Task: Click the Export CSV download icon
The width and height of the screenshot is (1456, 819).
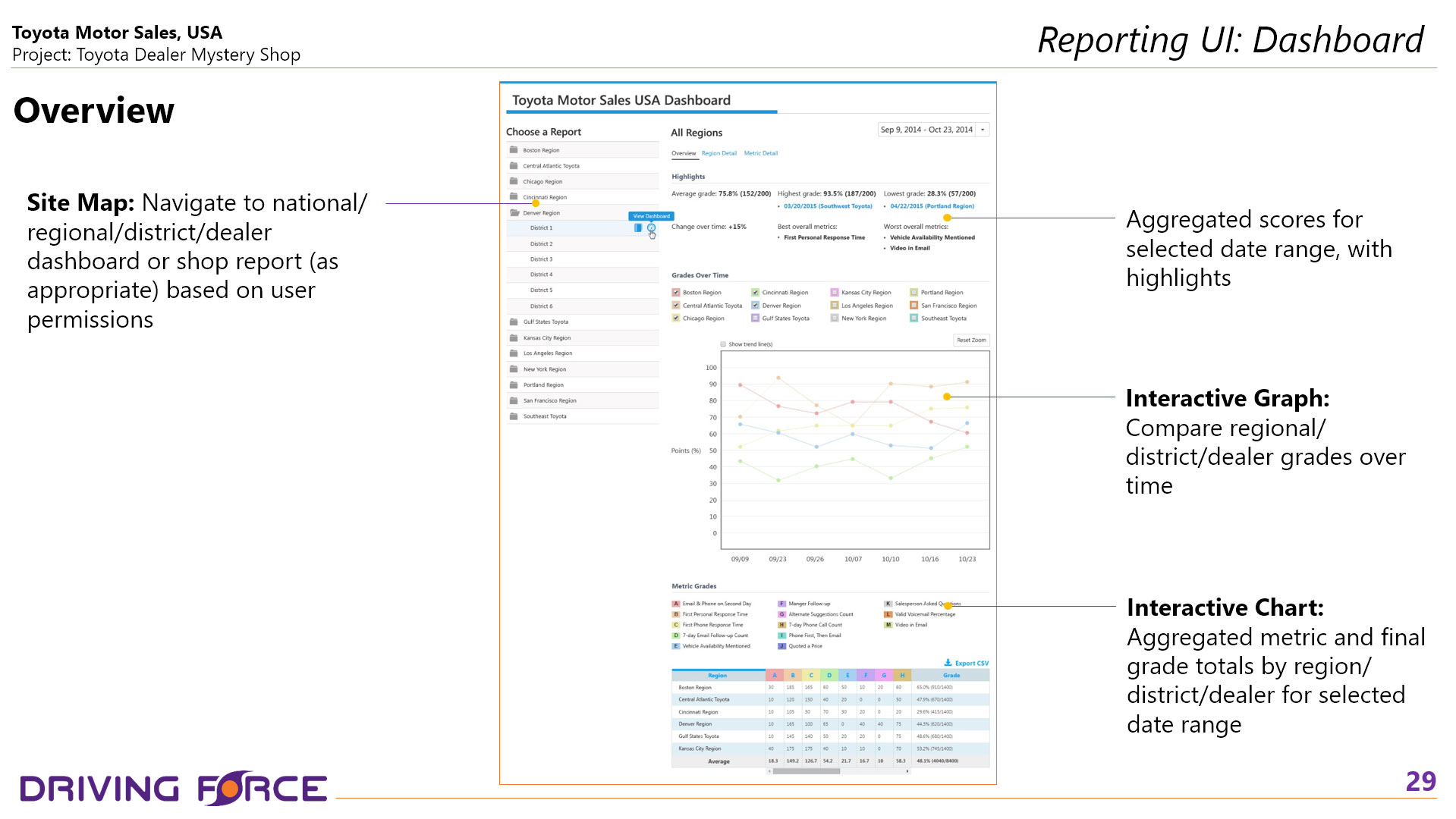Action: coord(948,663)
